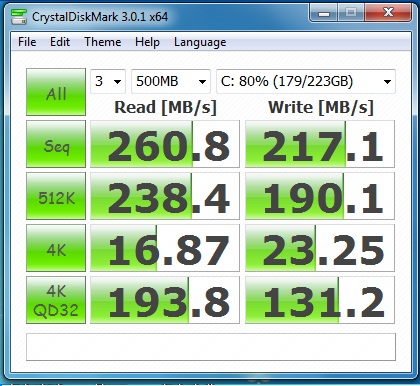The height and width of the screenshot is (386, 420).
Task: Start the 4K benchmark test
Action: (56, 248)
